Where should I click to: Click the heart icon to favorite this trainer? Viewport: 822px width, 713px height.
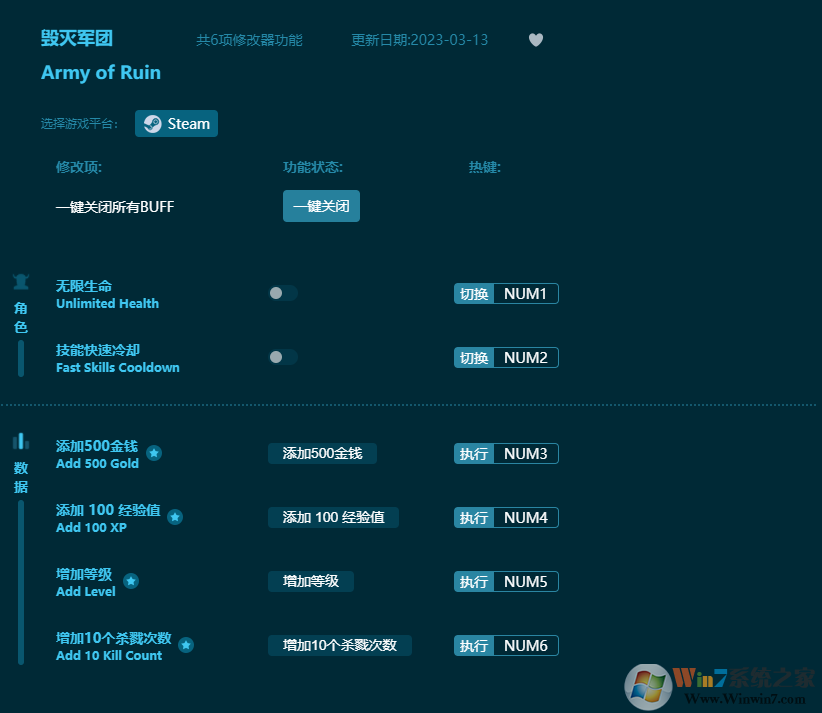[x=535, y=40]
